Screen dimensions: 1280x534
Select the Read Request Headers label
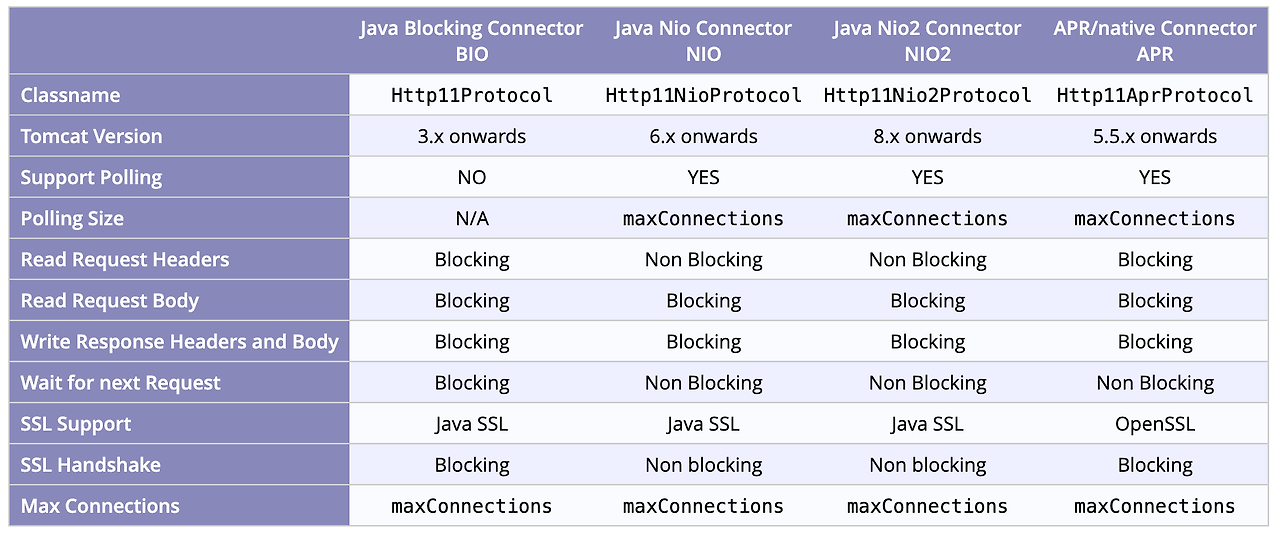[x=125, y=259]
